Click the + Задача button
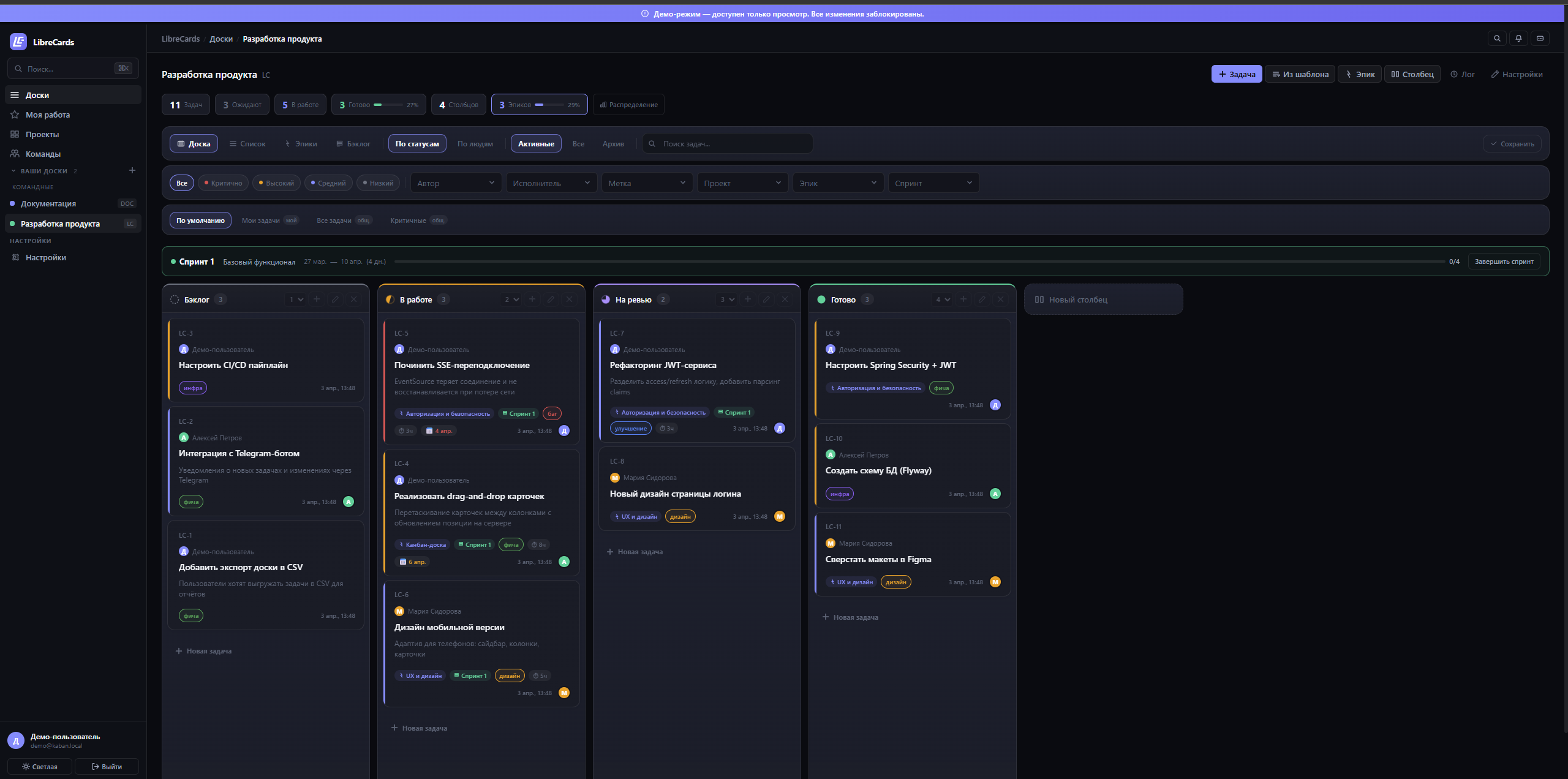This screenshot has height=779, width=1568. (x=1236, y=74)
